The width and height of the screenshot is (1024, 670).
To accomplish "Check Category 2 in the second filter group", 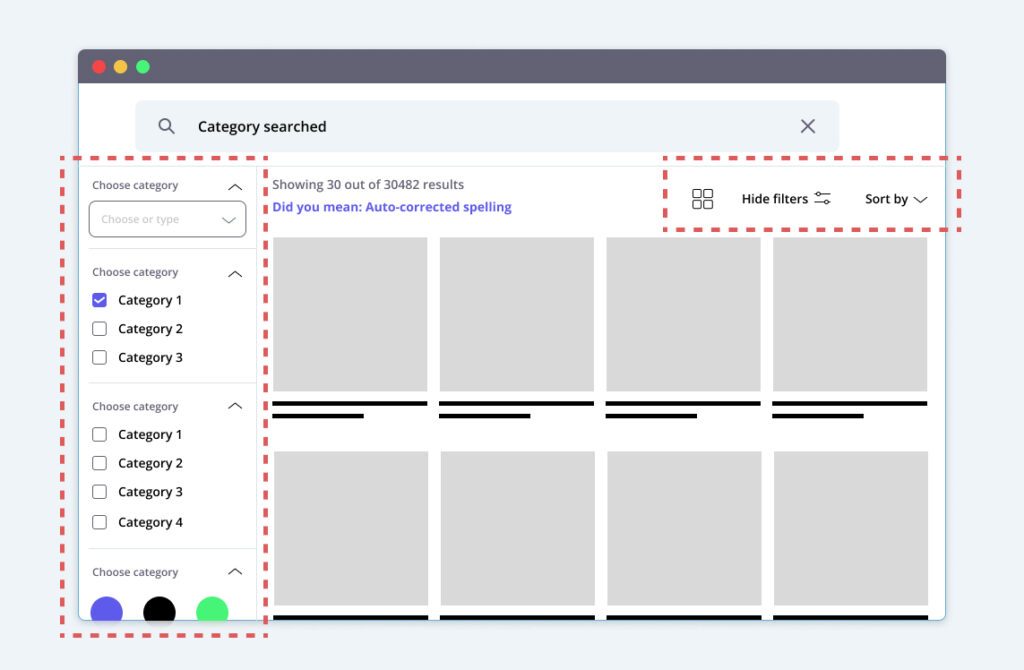I will pos(99,328).
